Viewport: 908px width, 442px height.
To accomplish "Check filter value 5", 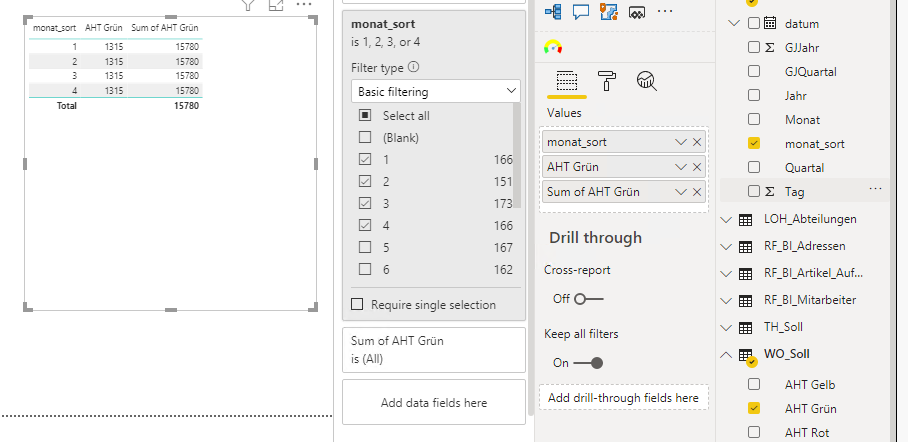I will click(365, 247).
